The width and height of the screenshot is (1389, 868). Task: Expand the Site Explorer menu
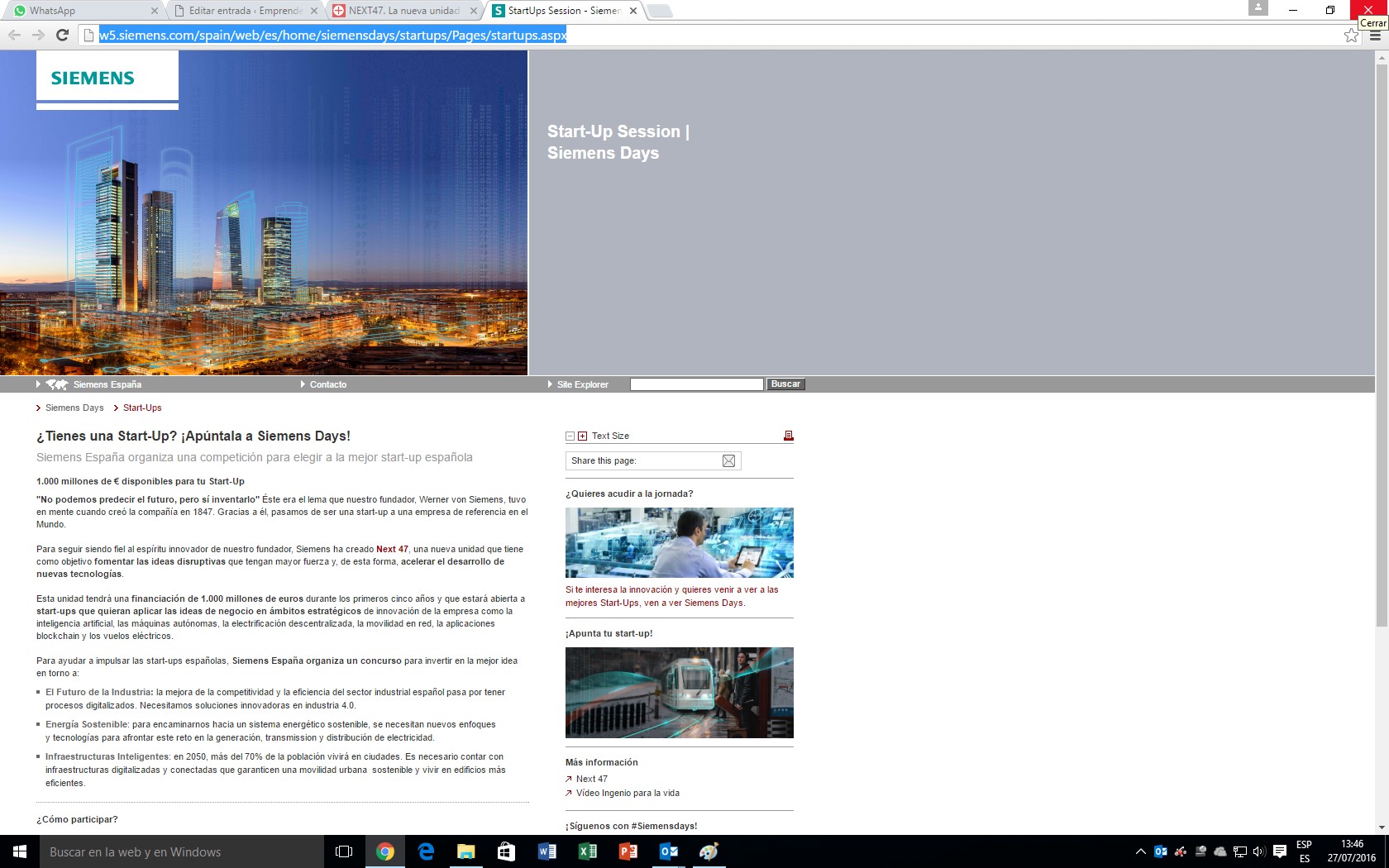pyautogui.click(x=582, y=384)
